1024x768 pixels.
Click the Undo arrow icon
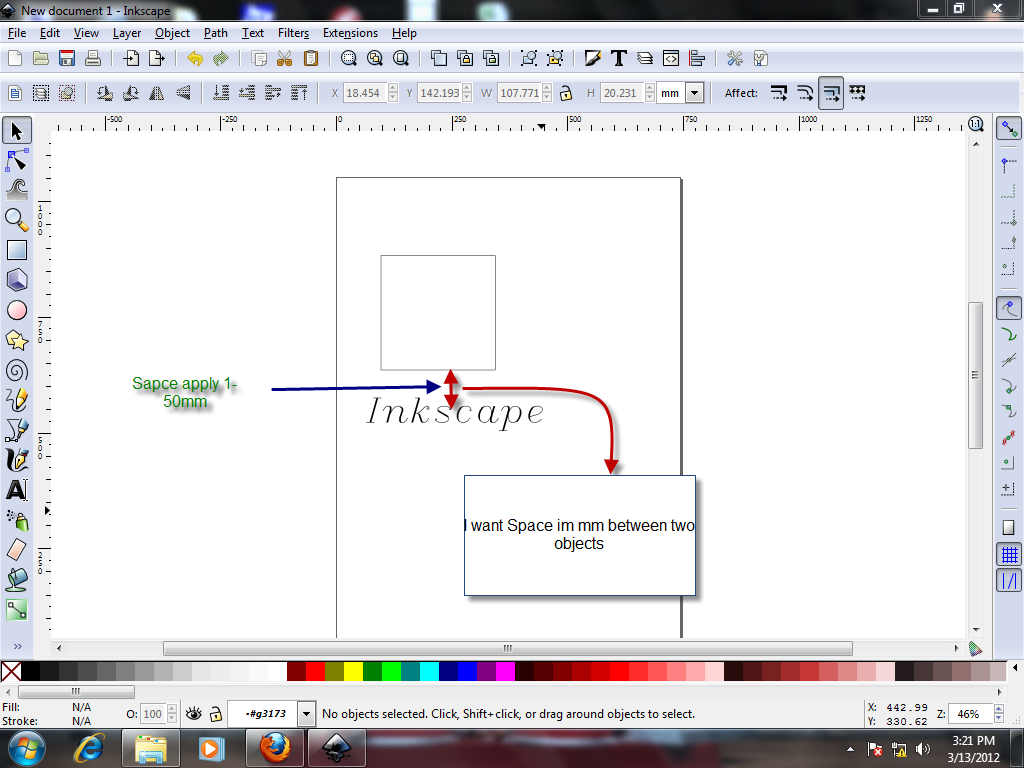click(195, 58)
